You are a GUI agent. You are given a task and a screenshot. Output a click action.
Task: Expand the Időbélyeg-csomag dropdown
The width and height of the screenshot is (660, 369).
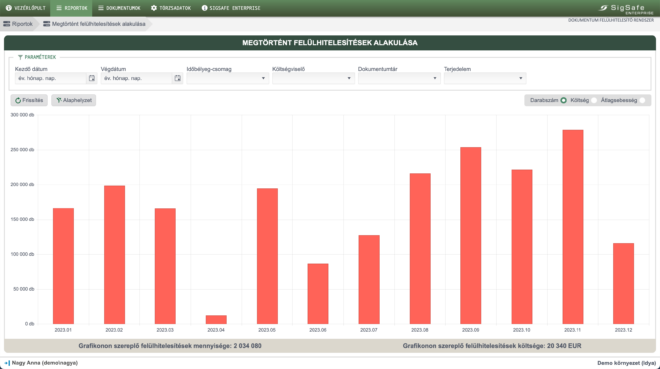point(227,78)
